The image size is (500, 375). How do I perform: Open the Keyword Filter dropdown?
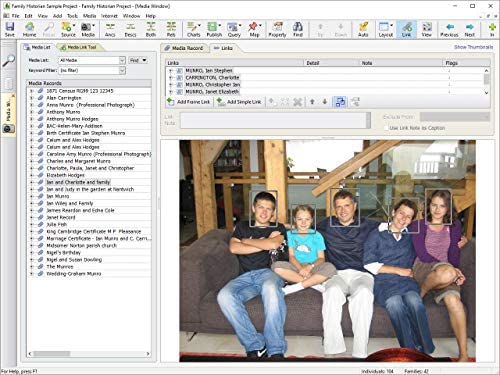(122, 70)
